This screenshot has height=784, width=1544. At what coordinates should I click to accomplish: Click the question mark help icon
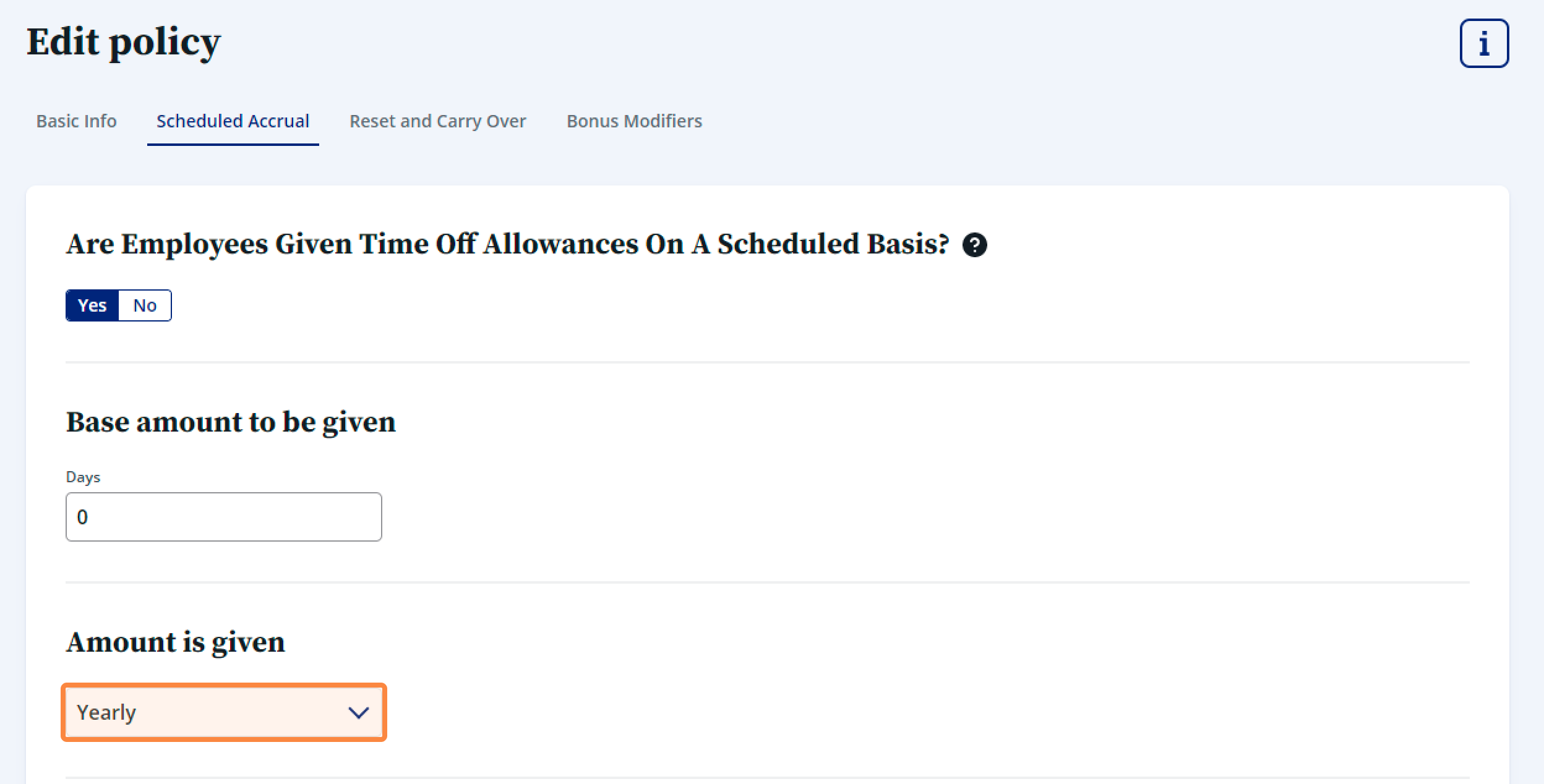pos(974,245)
